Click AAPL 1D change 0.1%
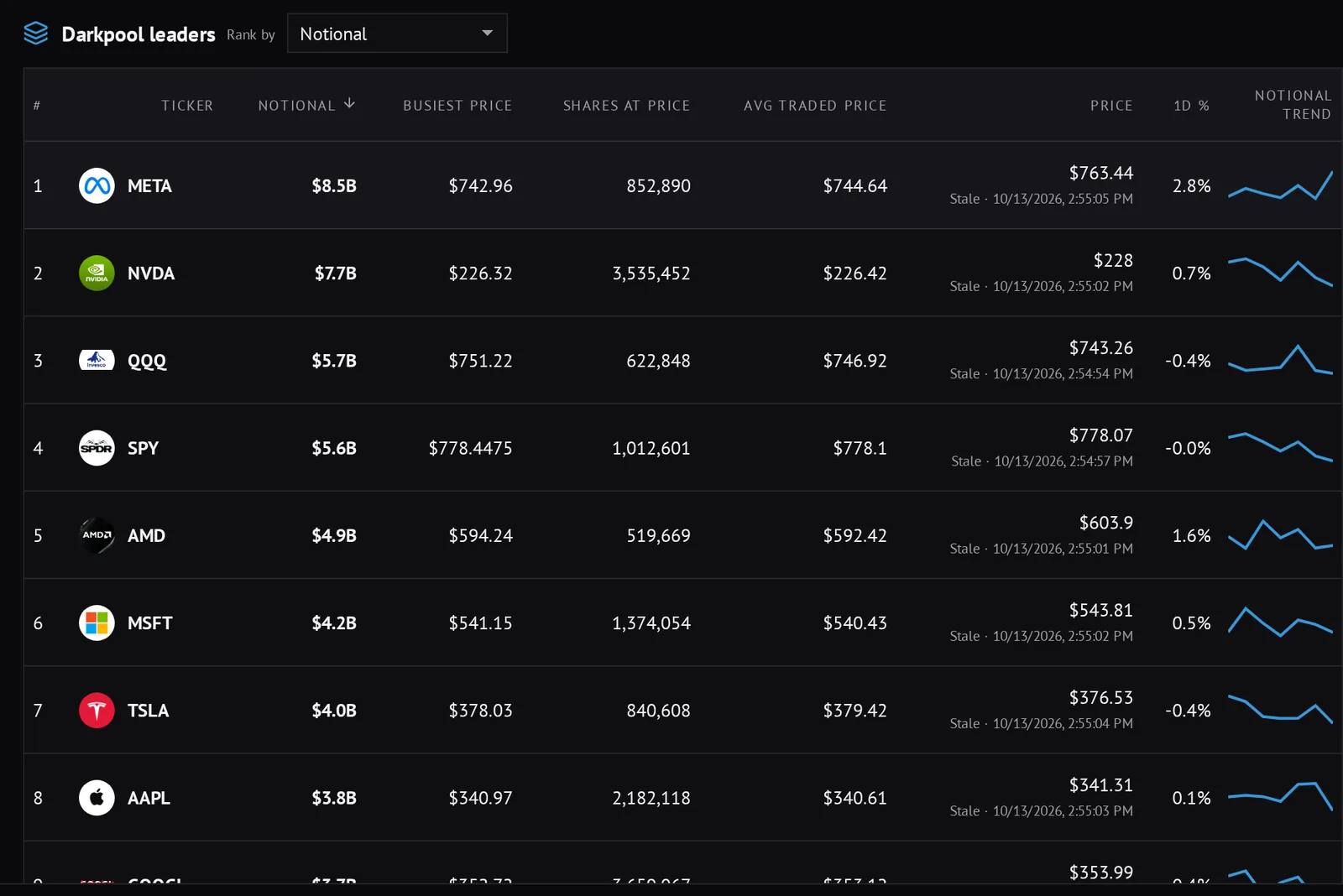This screenshot has height=896, width=1343. 1191,798
